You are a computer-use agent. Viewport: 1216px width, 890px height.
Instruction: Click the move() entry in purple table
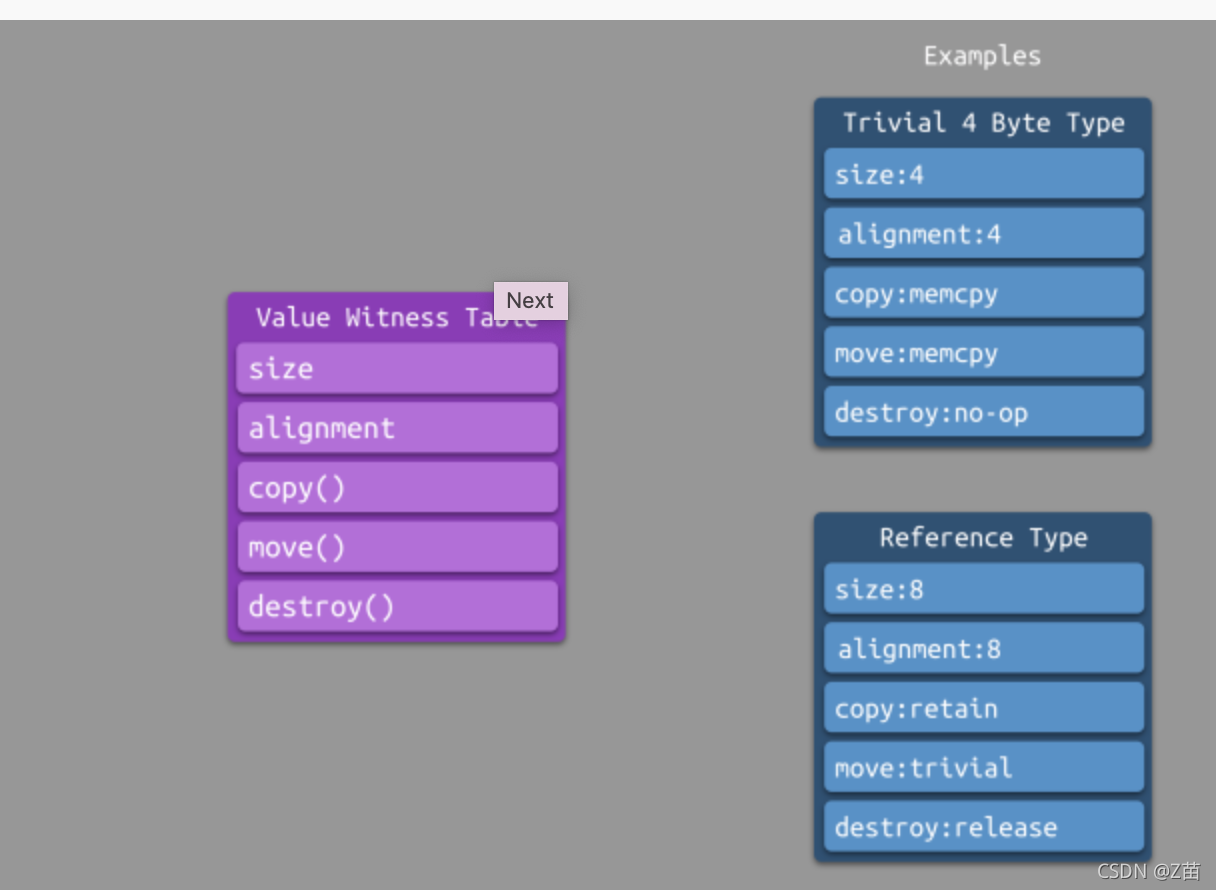coord(397,547)
